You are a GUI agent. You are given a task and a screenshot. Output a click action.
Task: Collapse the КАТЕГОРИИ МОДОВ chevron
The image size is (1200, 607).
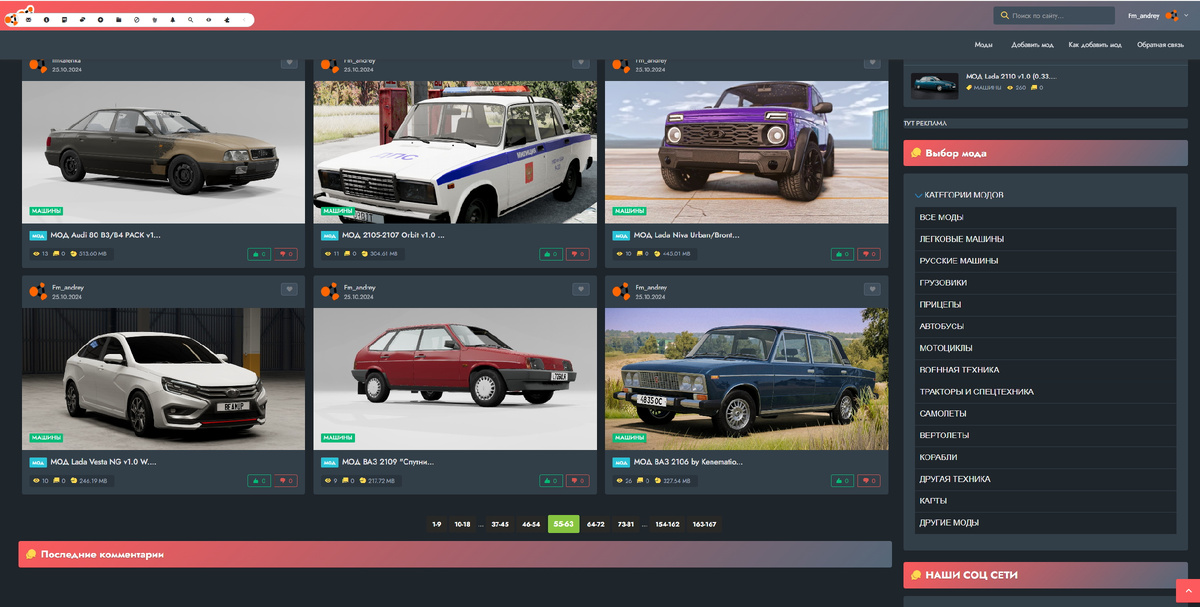(918, 195)
